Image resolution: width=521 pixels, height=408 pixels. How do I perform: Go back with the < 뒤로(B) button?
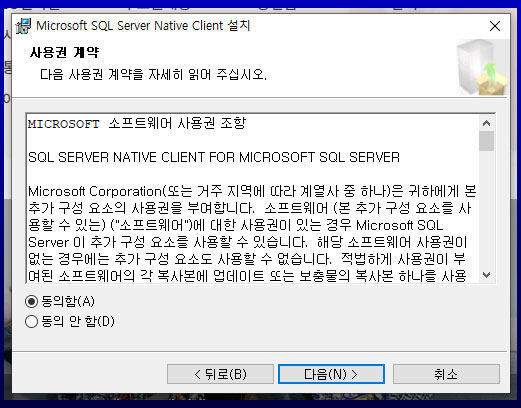tap(220, 374)
